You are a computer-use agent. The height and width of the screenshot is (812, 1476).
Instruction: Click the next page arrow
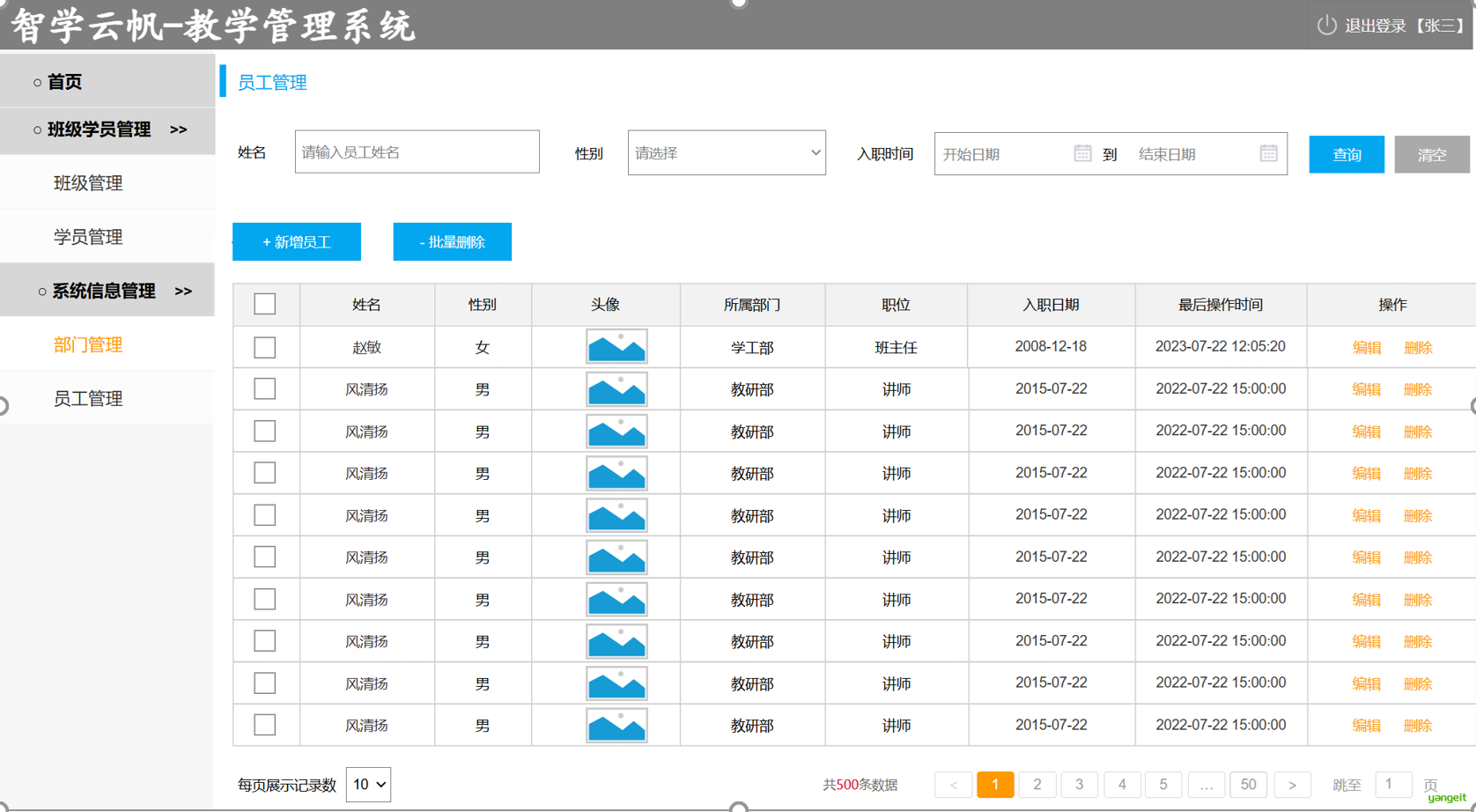(1292, 784)
